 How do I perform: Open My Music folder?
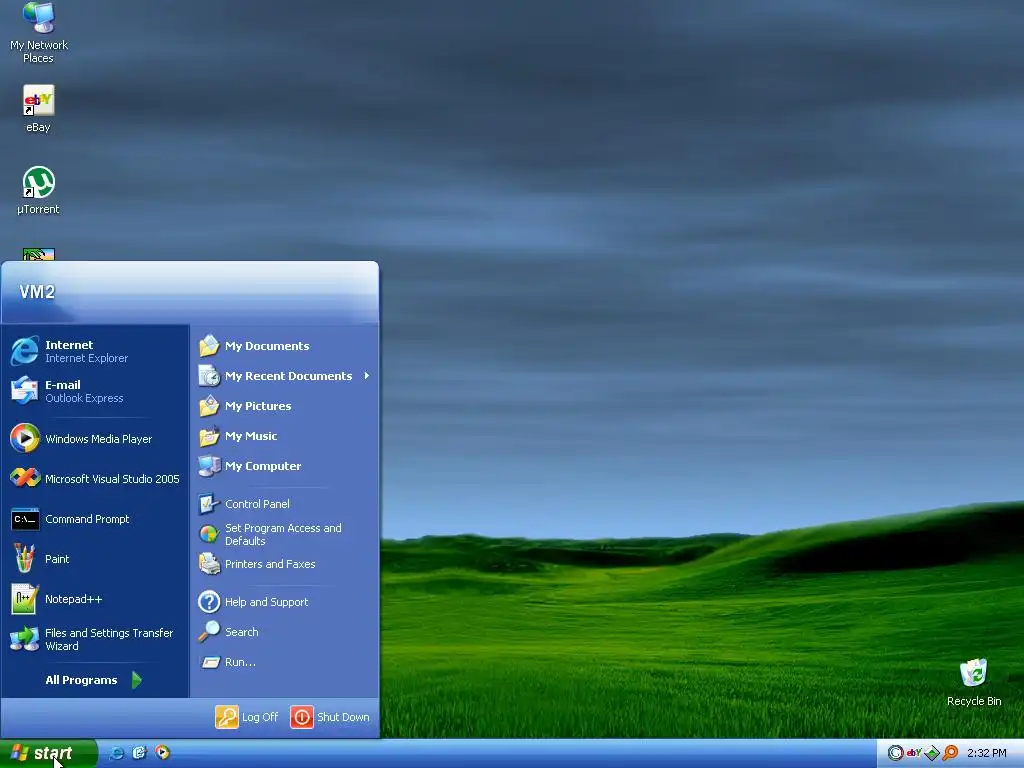285,436
